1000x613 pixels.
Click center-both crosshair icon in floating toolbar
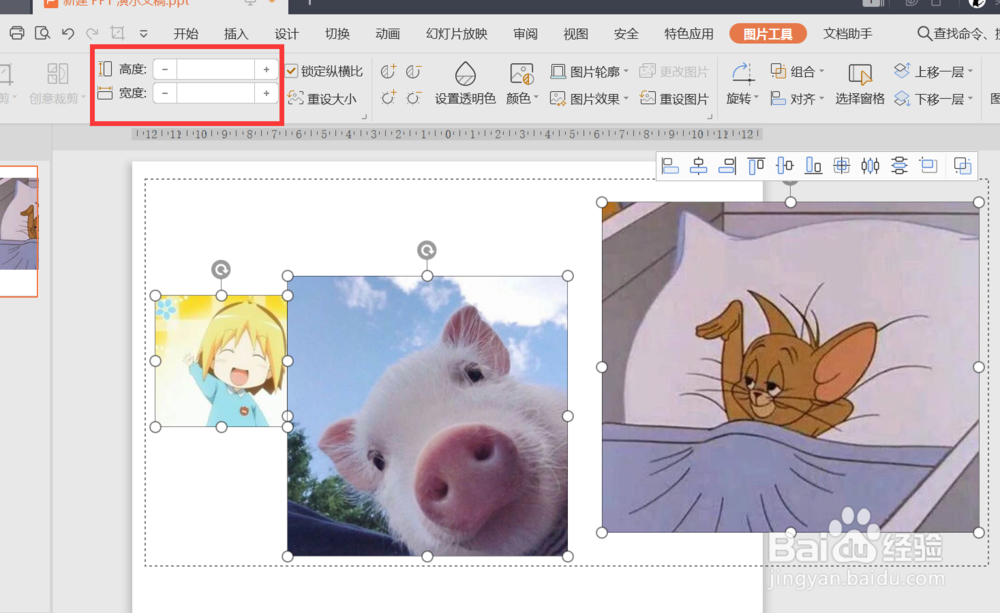pos(842,166)
